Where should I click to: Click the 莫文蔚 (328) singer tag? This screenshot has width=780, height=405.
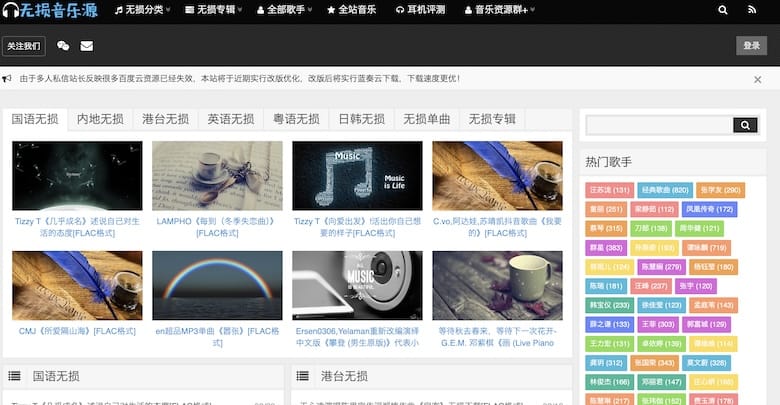(x=706, y=363)
